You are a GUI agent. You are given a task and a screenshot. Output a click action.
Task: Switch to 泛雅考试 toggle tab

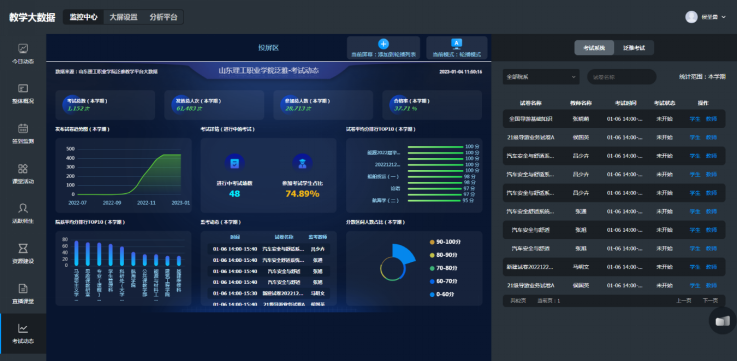[634, 48]
